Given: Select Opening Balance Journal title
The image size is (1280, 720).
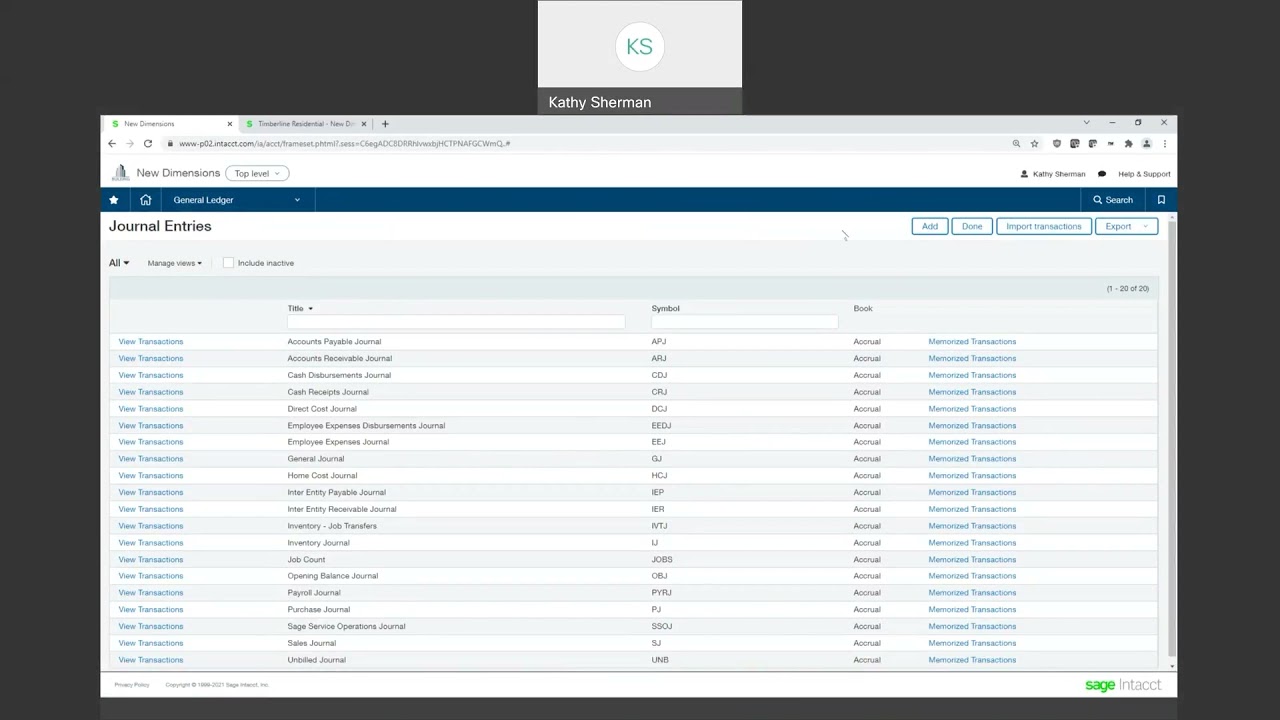Looking at the screenshot, I should [333, 576].
